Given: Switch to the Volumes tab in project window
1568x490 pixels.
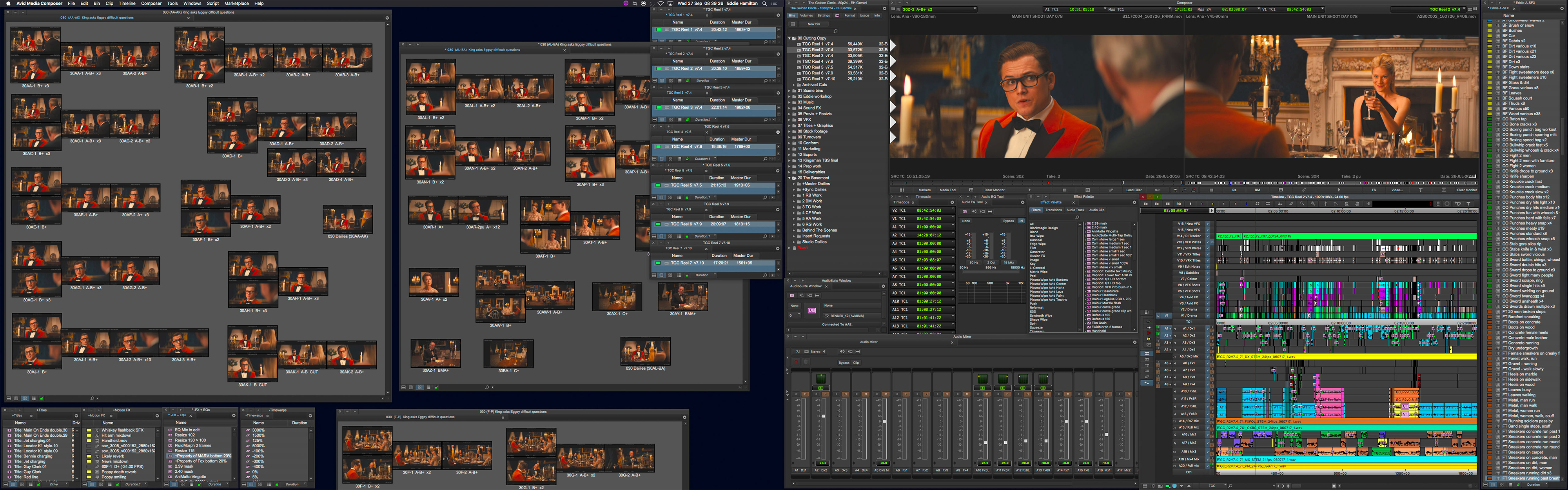Looking at the screenshot, I should point(806,16).
